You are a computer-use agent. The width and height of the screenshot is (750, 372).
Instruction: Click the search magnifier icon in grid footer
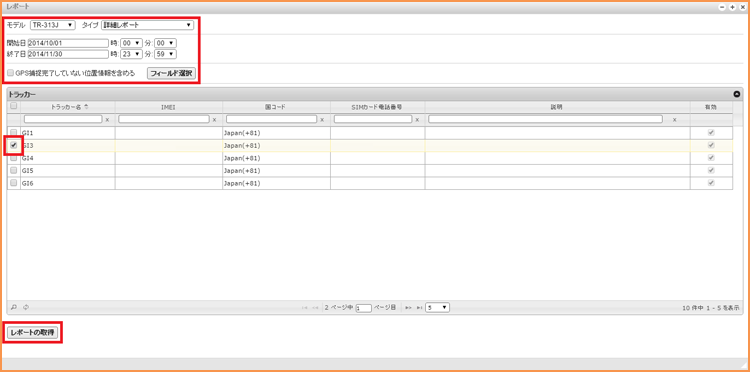tap(14, 307)
